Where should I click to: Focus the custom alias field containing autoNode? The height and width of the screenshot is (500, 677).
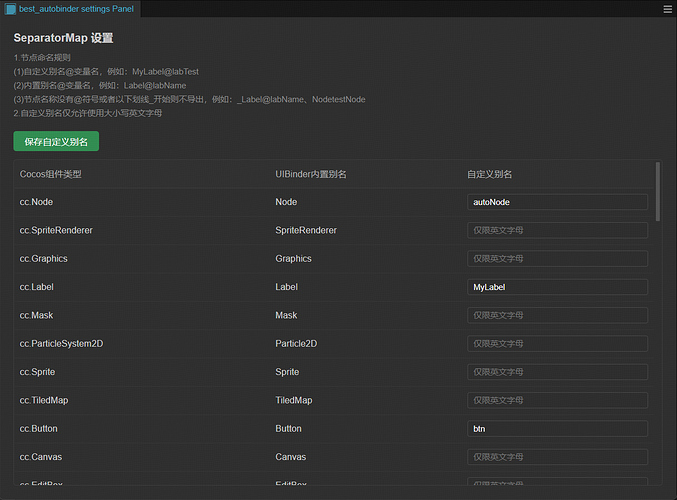coord(557,202)
